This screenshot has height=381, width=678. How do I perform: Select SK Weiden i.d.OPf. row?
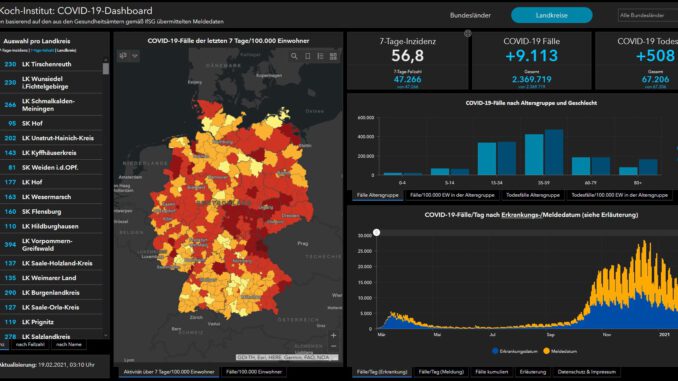(x=51, y=167)
